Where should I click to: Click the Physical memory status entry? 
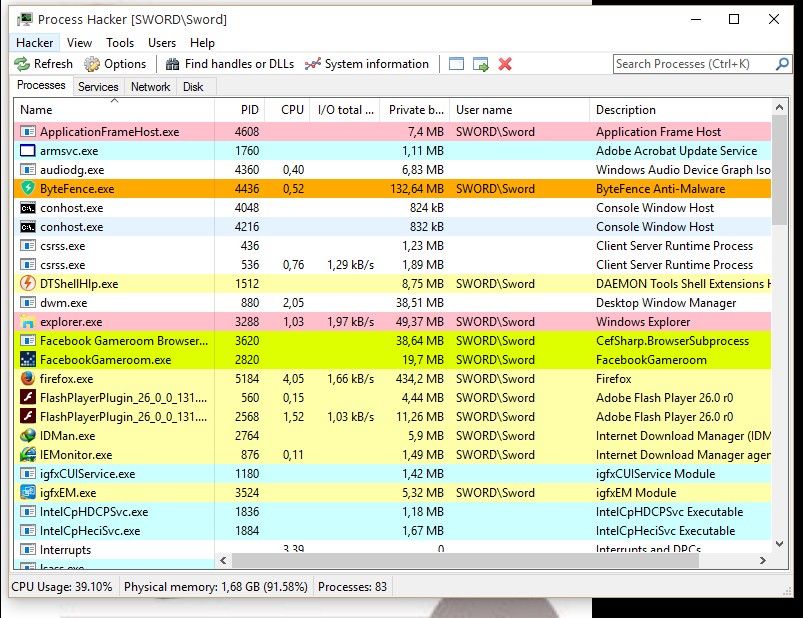[216, 587]
